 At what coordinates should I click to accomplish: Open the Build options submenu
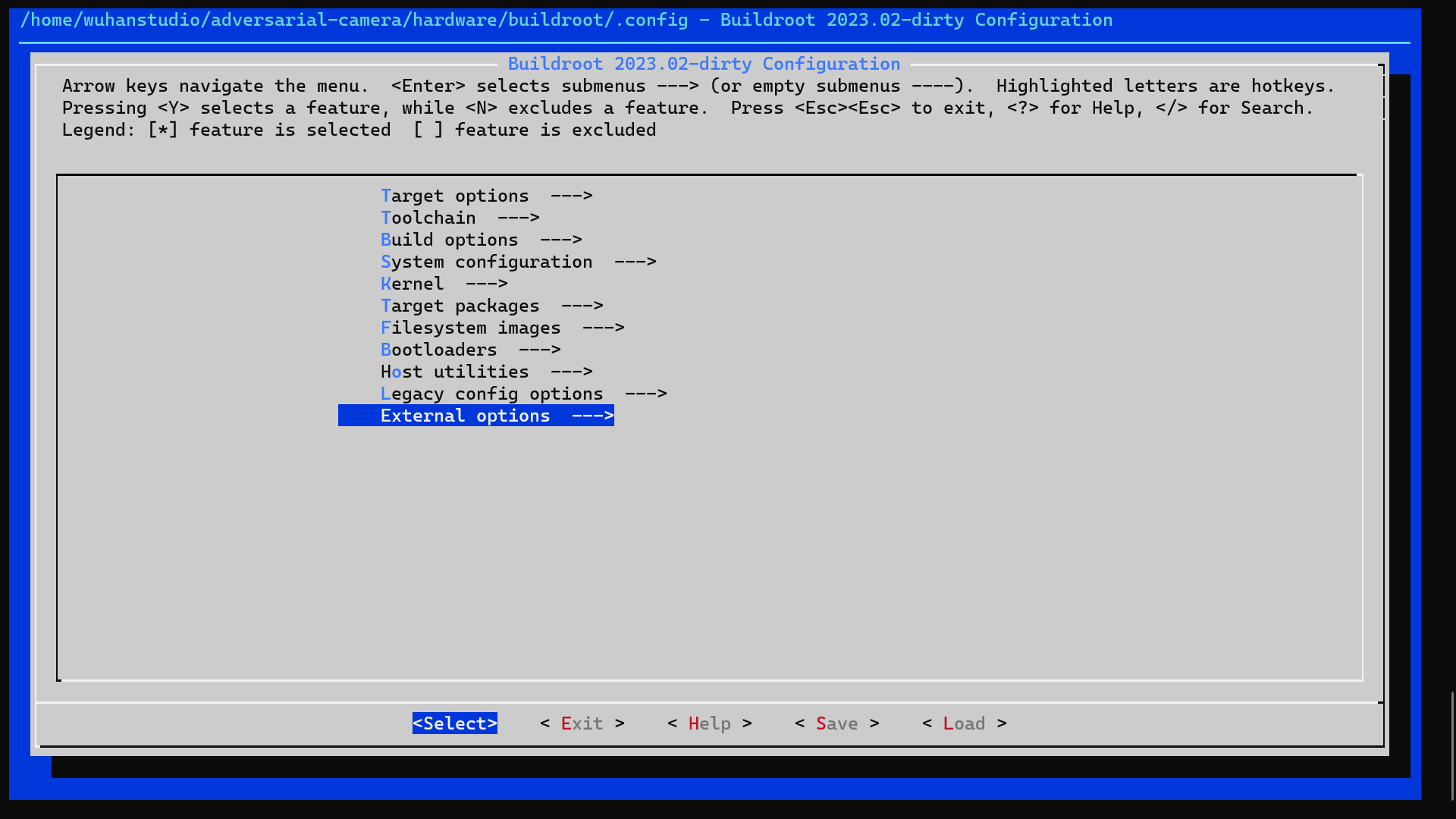coord(450,240)
